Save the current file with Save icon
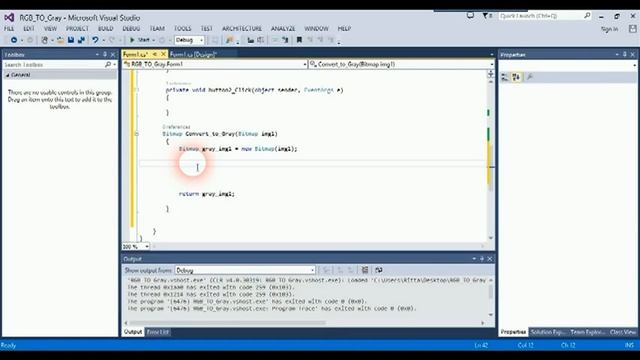The width and height of the screenshot is (640, 360). (x=71, y=40)
